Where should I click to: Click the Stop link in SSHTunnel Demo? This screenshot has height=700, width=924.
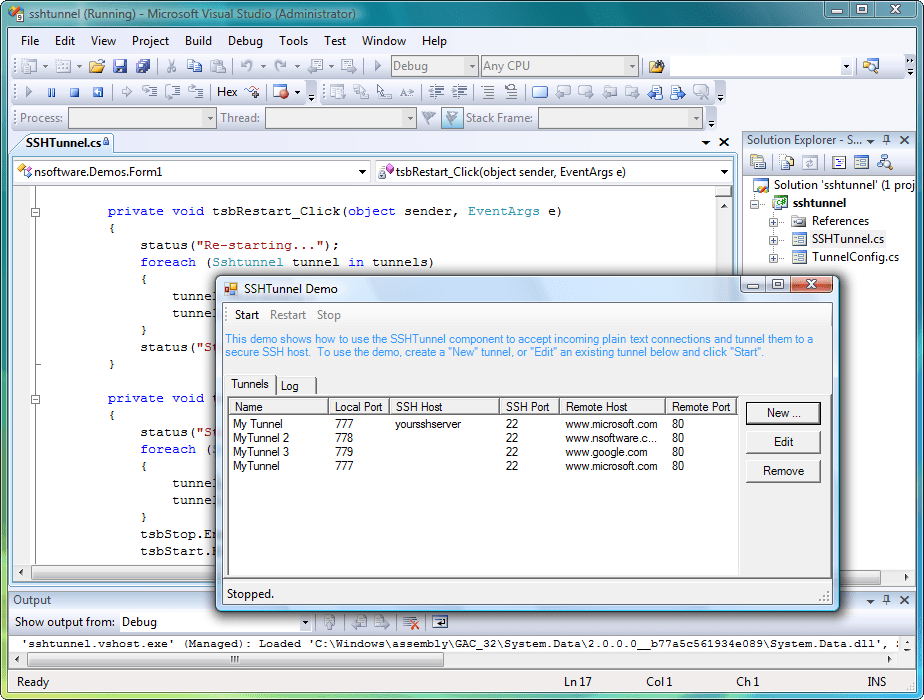click(329, 314)
